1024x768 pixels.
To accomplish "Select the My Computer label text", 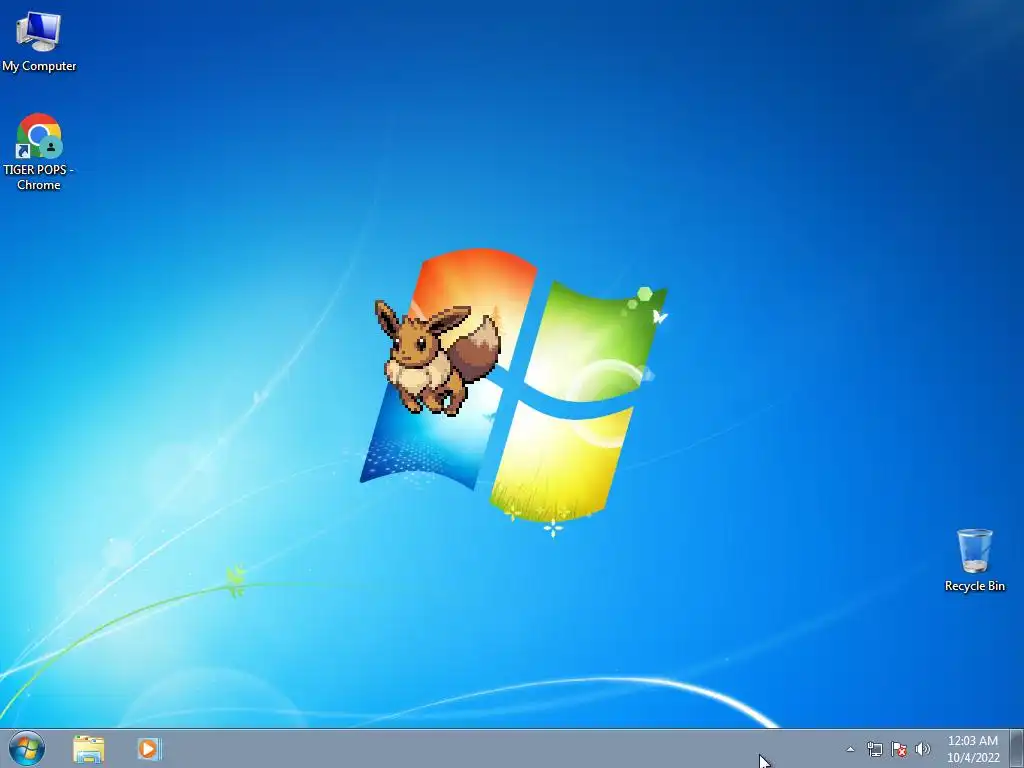I will pyautogui.click(x=39, y=66).
